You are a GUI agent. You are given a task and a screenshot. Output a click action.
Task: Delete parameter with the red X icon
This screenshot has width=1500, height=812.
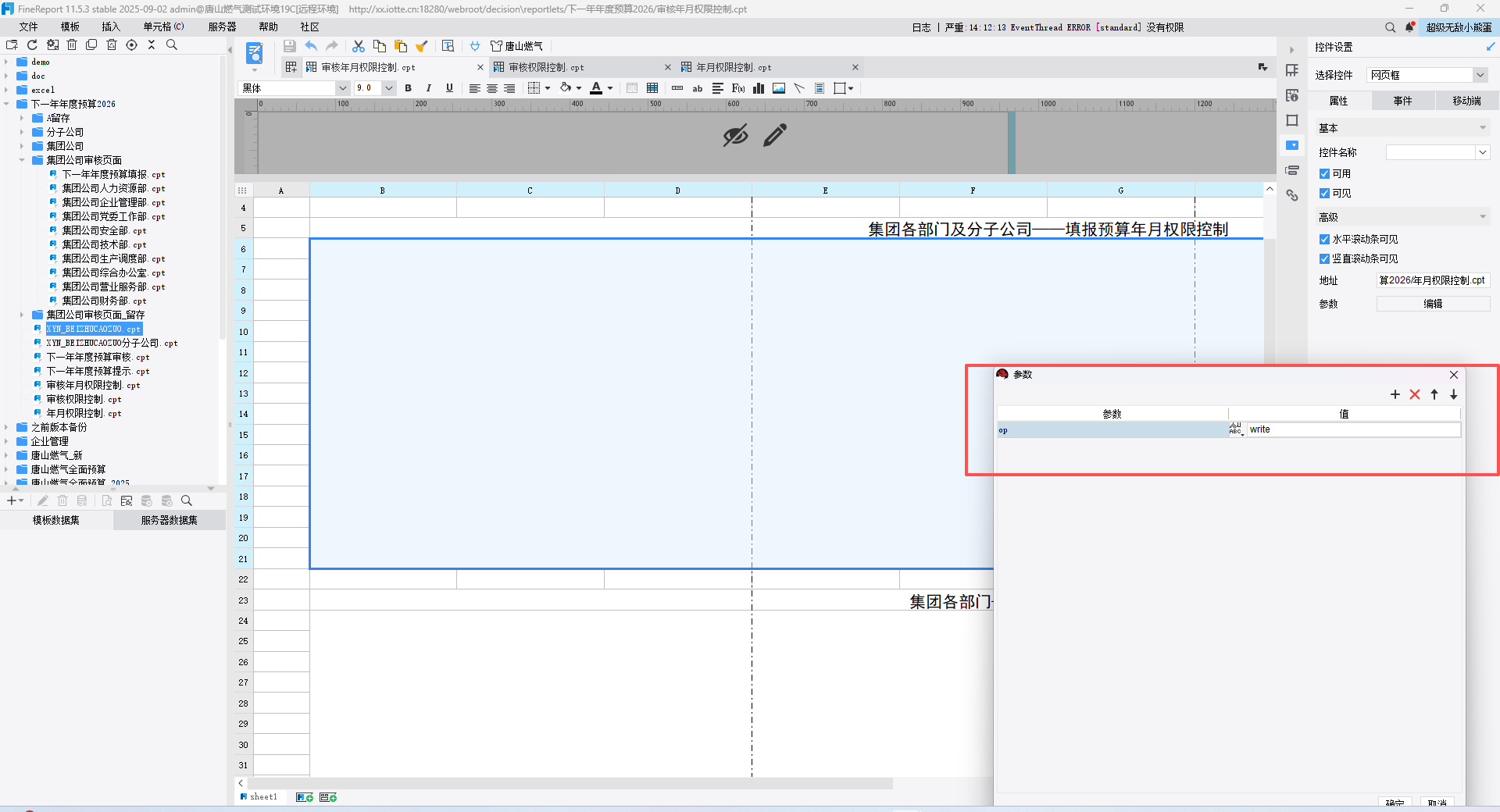1414,395
